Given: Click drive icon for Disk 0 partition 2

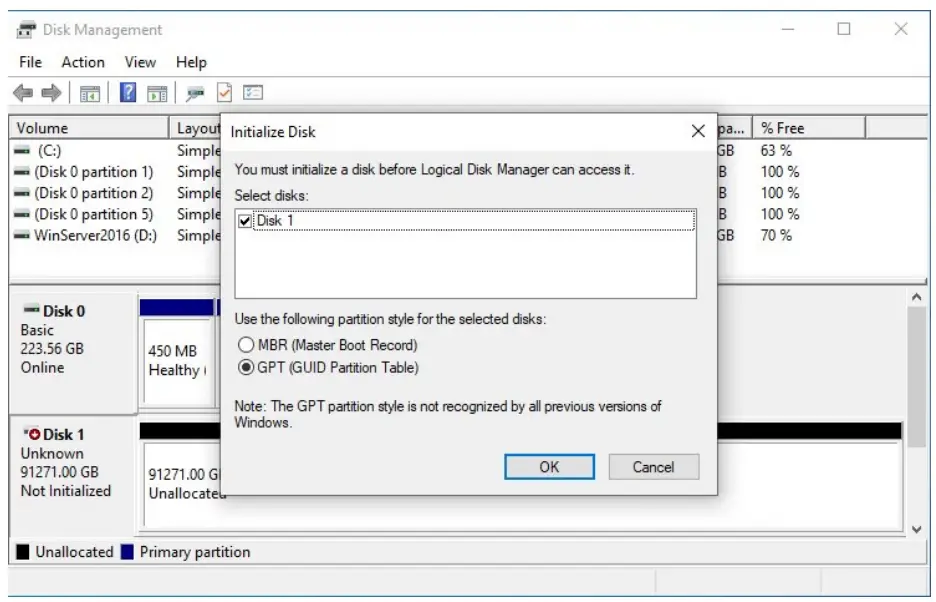Looking at the screenshot, I should point(21,193).
